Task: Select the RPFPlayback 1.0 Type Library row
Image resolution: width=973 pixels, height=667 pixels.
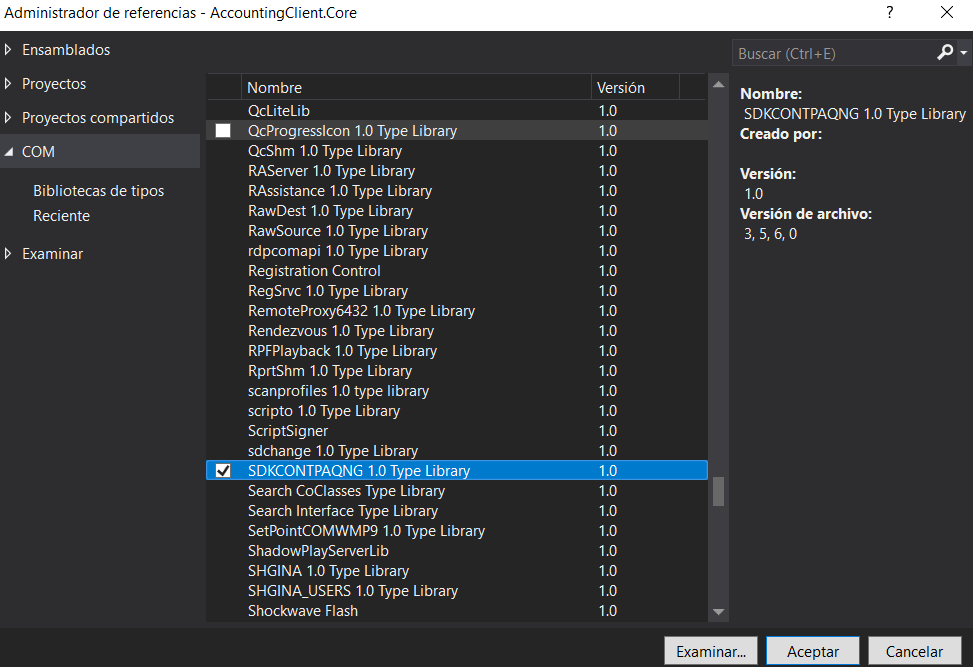Action: pyautogui.click(x=457, y=351)
